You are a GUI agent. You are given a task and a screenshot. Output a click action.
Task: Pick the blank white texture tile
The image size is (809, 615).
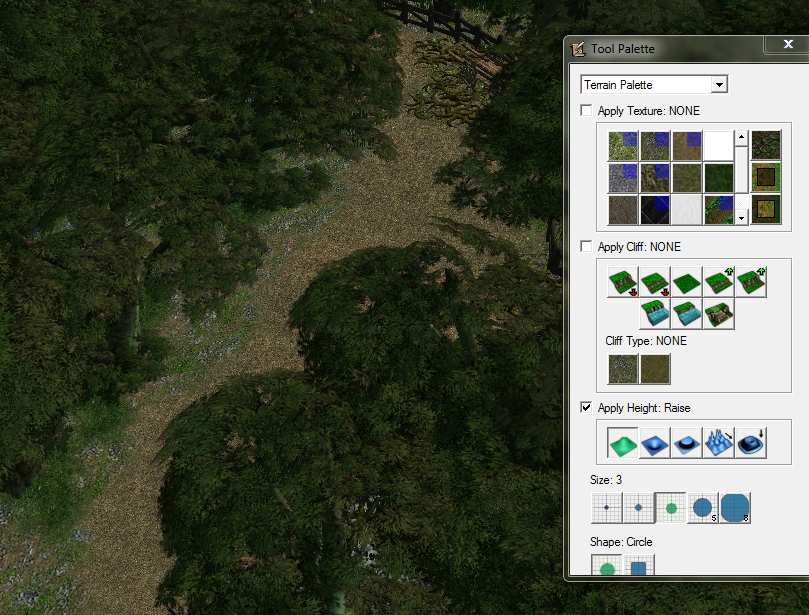[x=719, y=145]
